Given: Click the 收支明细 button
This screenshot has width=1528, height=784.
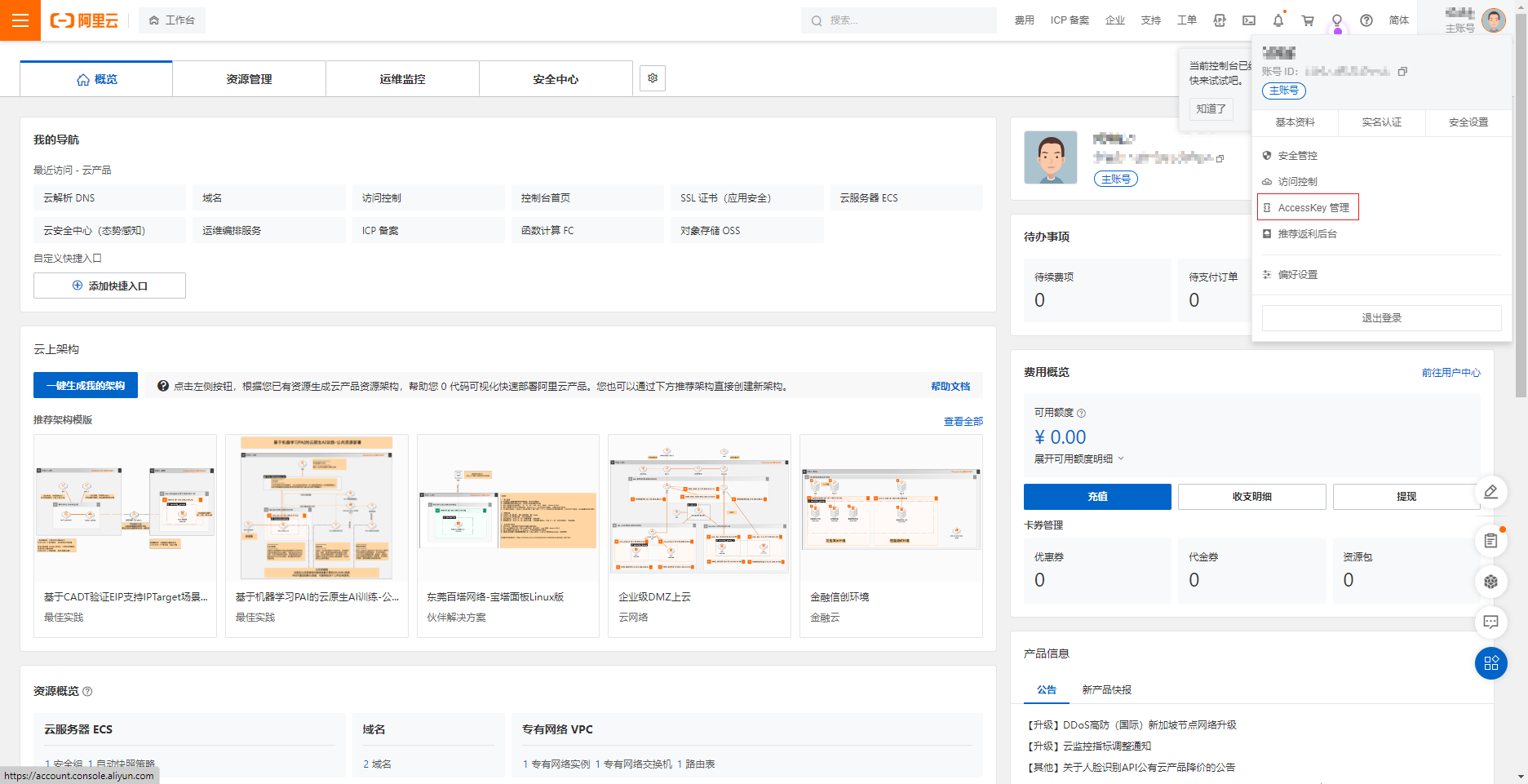Looking at the screenshot, I should [x=1251, y=497].
